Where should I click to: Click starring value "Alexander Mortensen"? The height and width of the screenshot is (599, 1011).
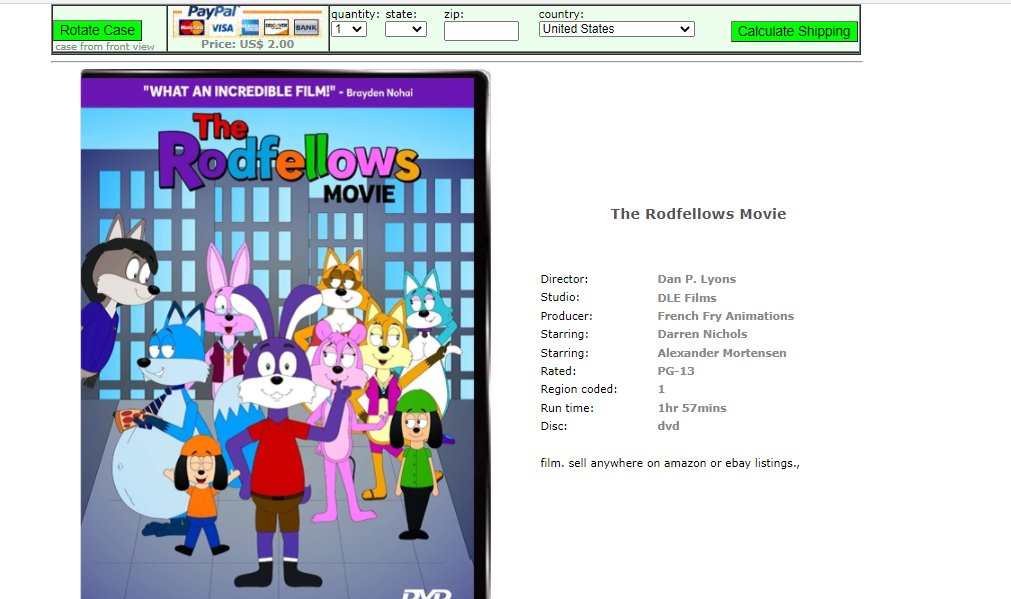[721, 353]
